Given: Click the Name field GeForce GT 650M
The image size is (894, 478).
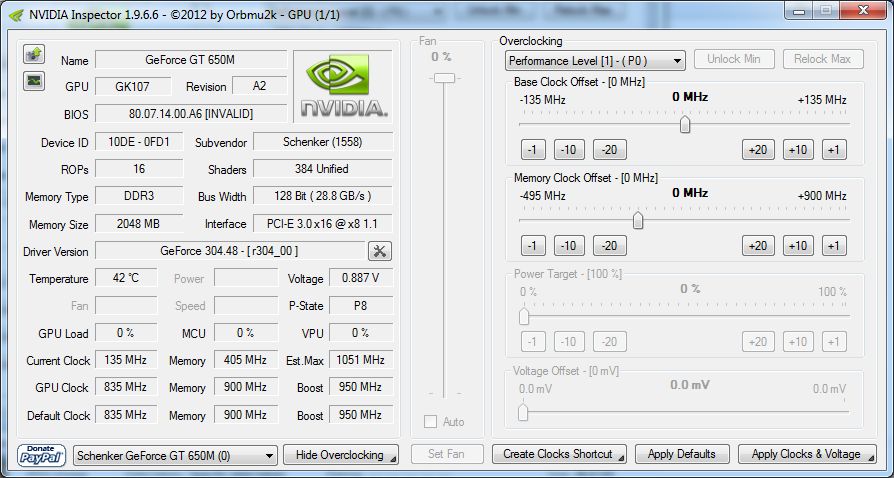Looking at the screenshot, I should [191, 59].
